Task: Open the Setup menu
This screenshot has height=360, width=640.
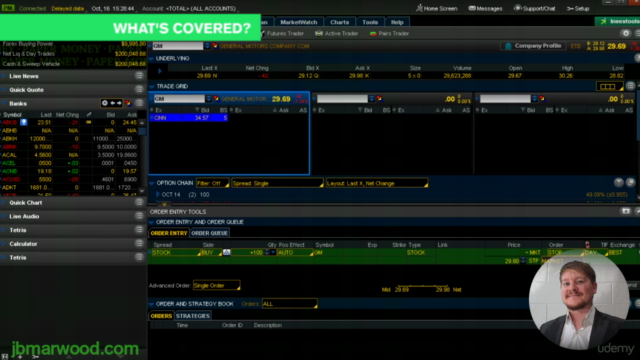Action: click(x=578, y=8)
